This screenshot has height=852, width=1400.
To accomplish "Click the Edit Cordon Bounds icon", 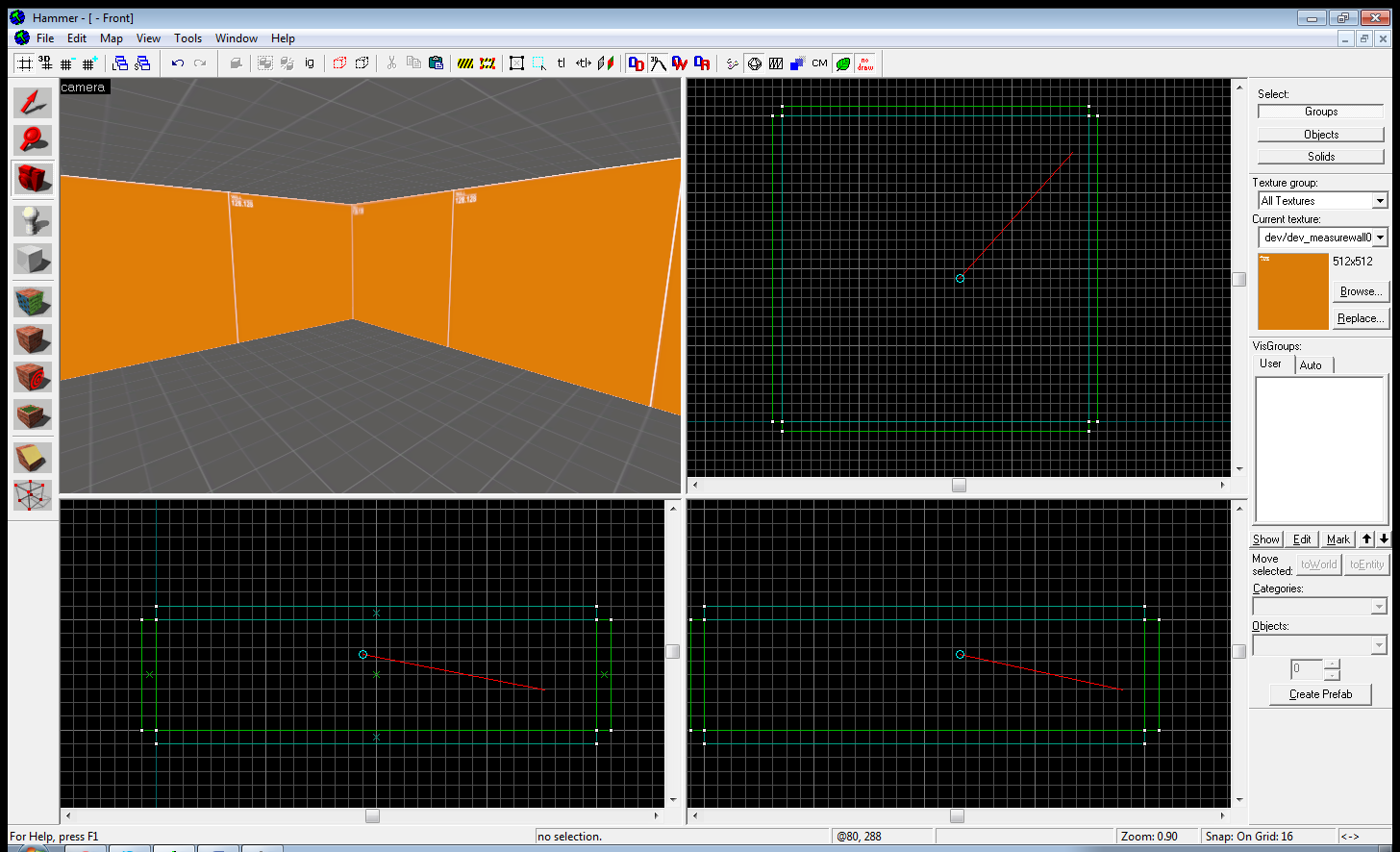I will [x=487, y=63].
